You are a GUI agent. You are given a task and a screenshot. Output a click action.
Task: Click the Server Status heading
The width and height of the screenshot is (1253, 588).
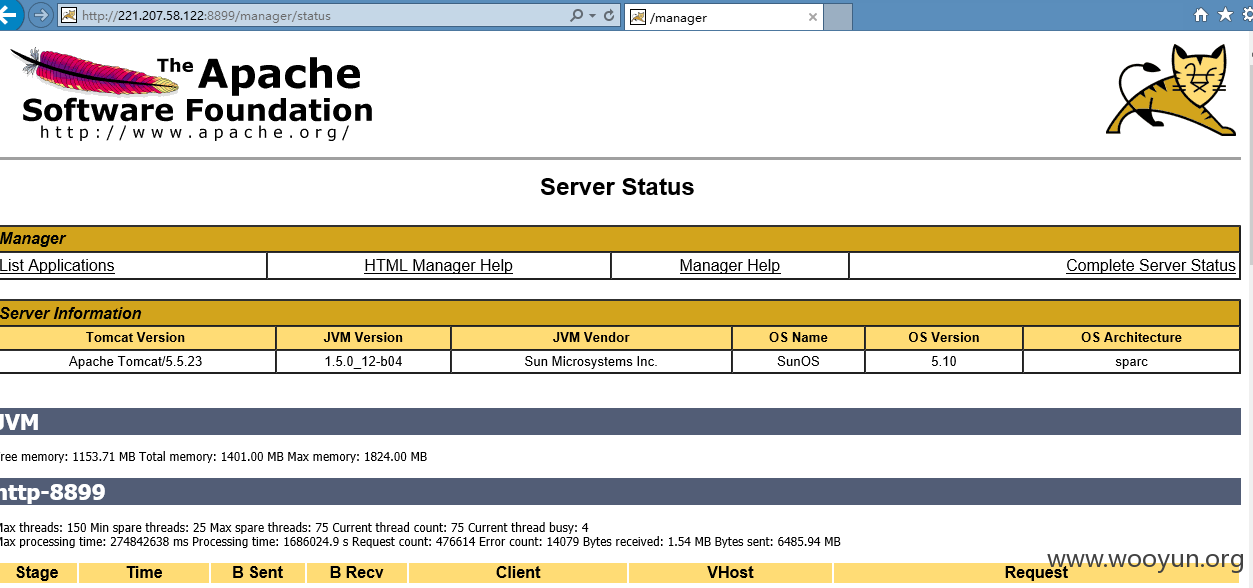pyautogui.click(x=617, y=187)
